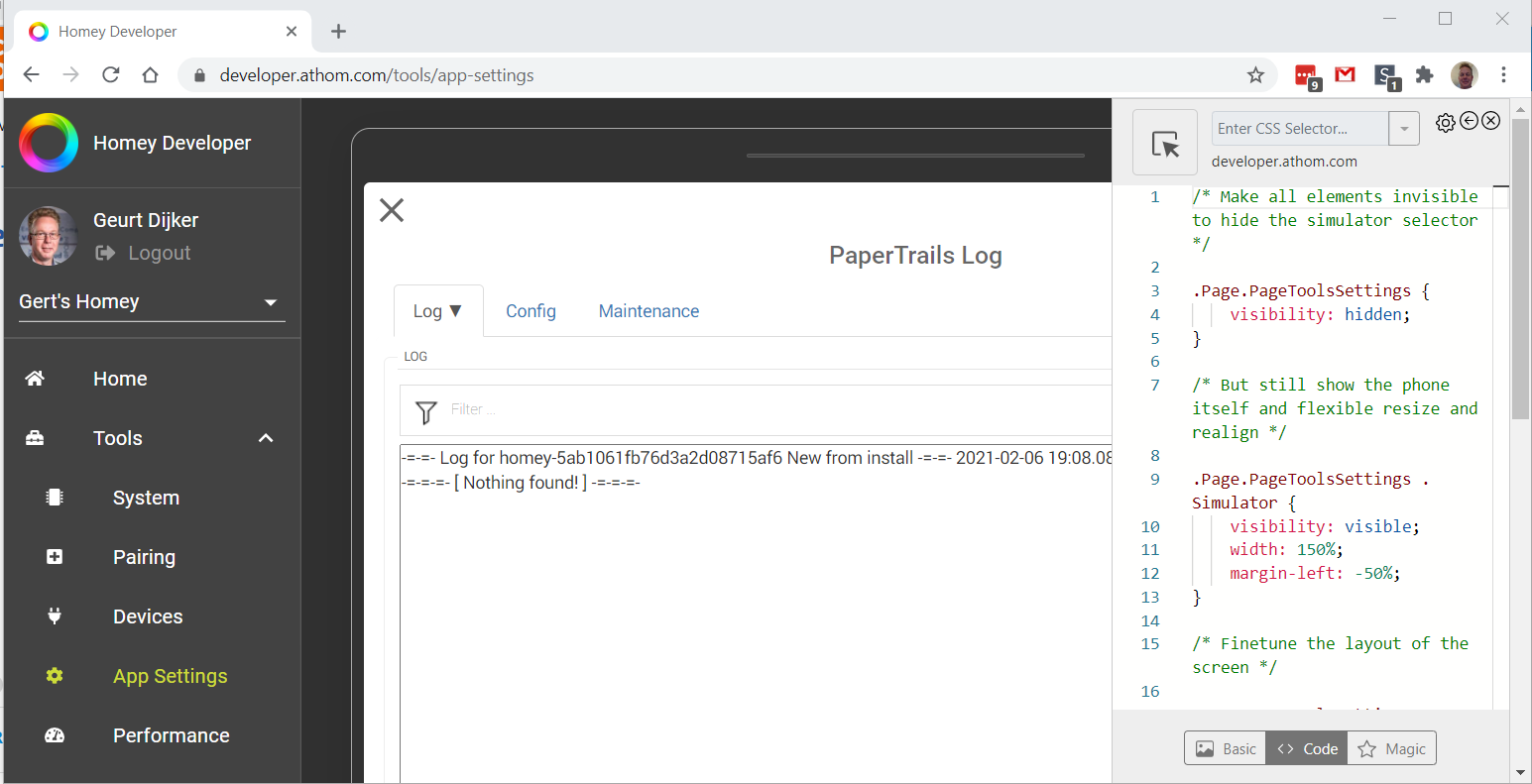Click the plug icon beside Devices
Image resolution: width=1532 pixels, height=784 pixels.
pyautogui.click(x=55, y=616)
